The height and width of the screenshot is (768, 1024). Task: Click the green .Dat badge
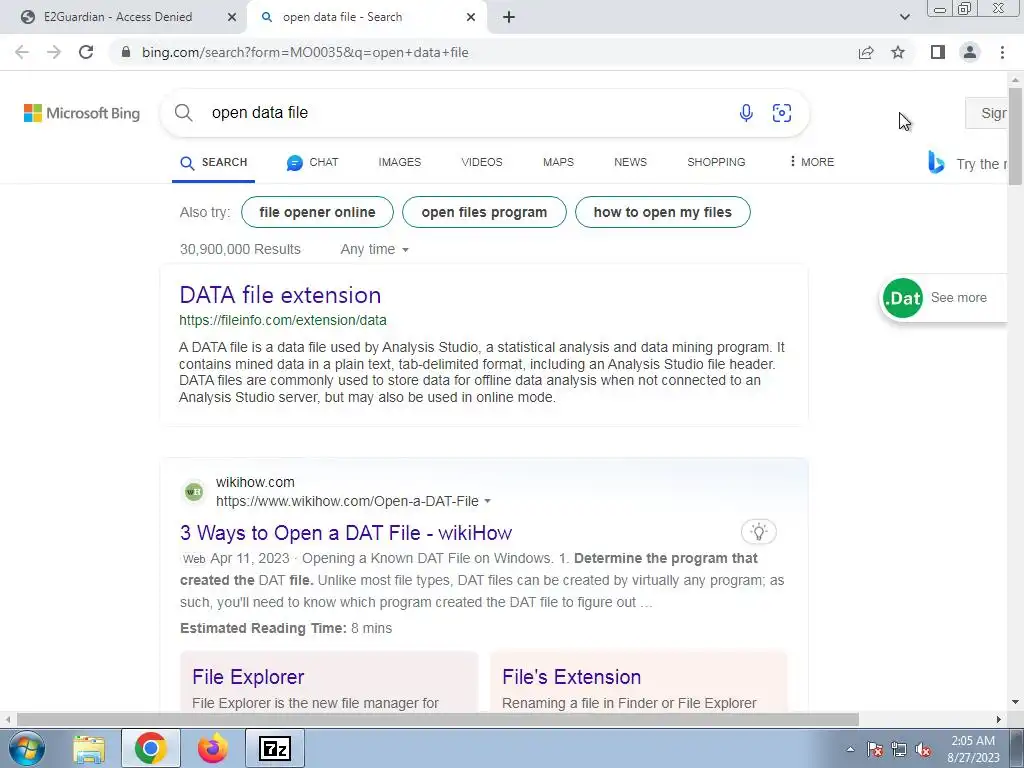(903, 298)
